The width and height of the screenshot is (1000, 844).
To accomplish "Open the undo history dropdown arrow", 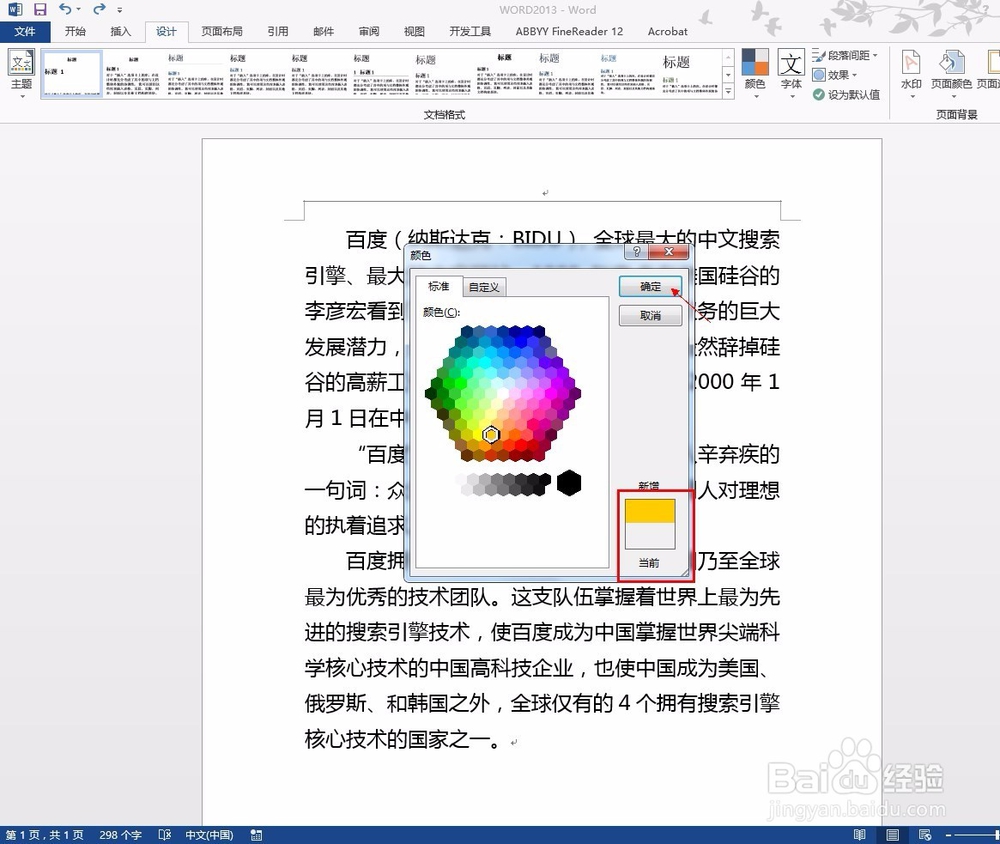I will (x=78, y=9).
